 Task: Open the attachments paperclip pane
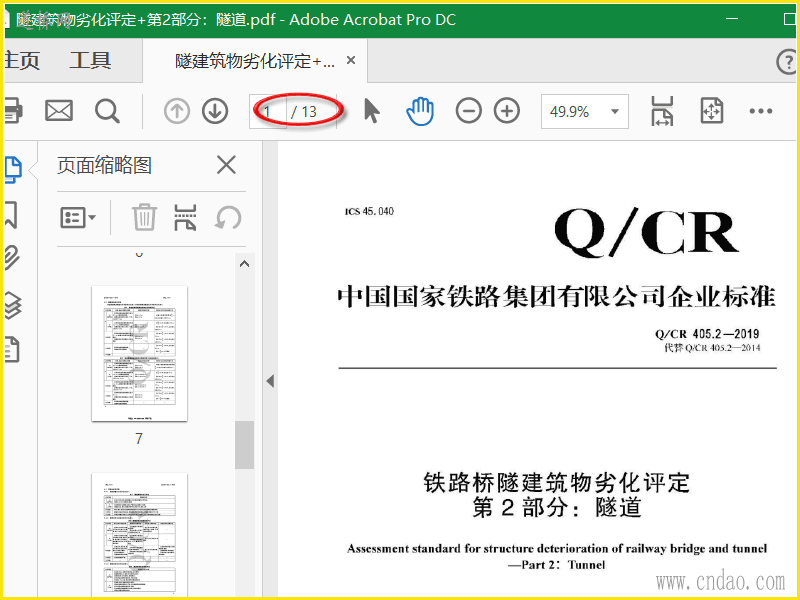point(12,258)
